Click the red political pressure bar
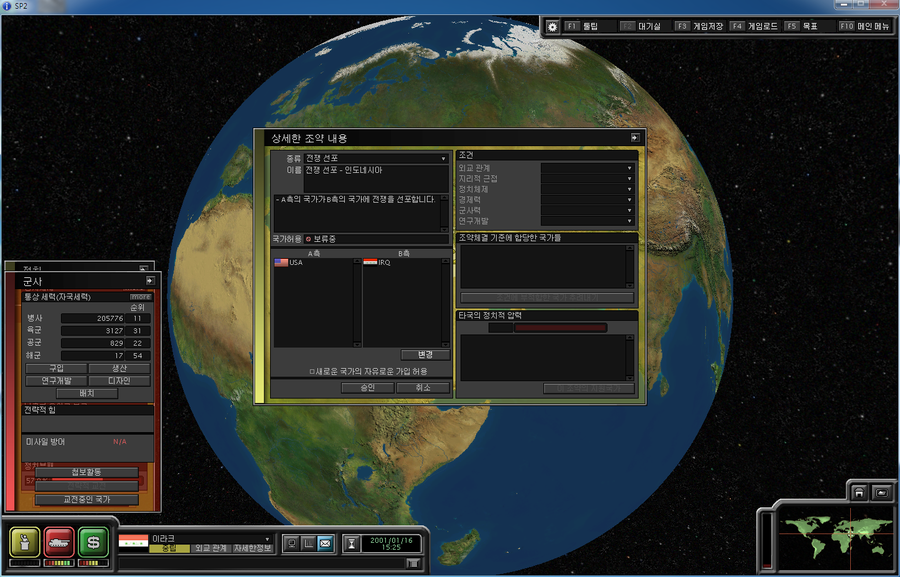 click(560, 328)
